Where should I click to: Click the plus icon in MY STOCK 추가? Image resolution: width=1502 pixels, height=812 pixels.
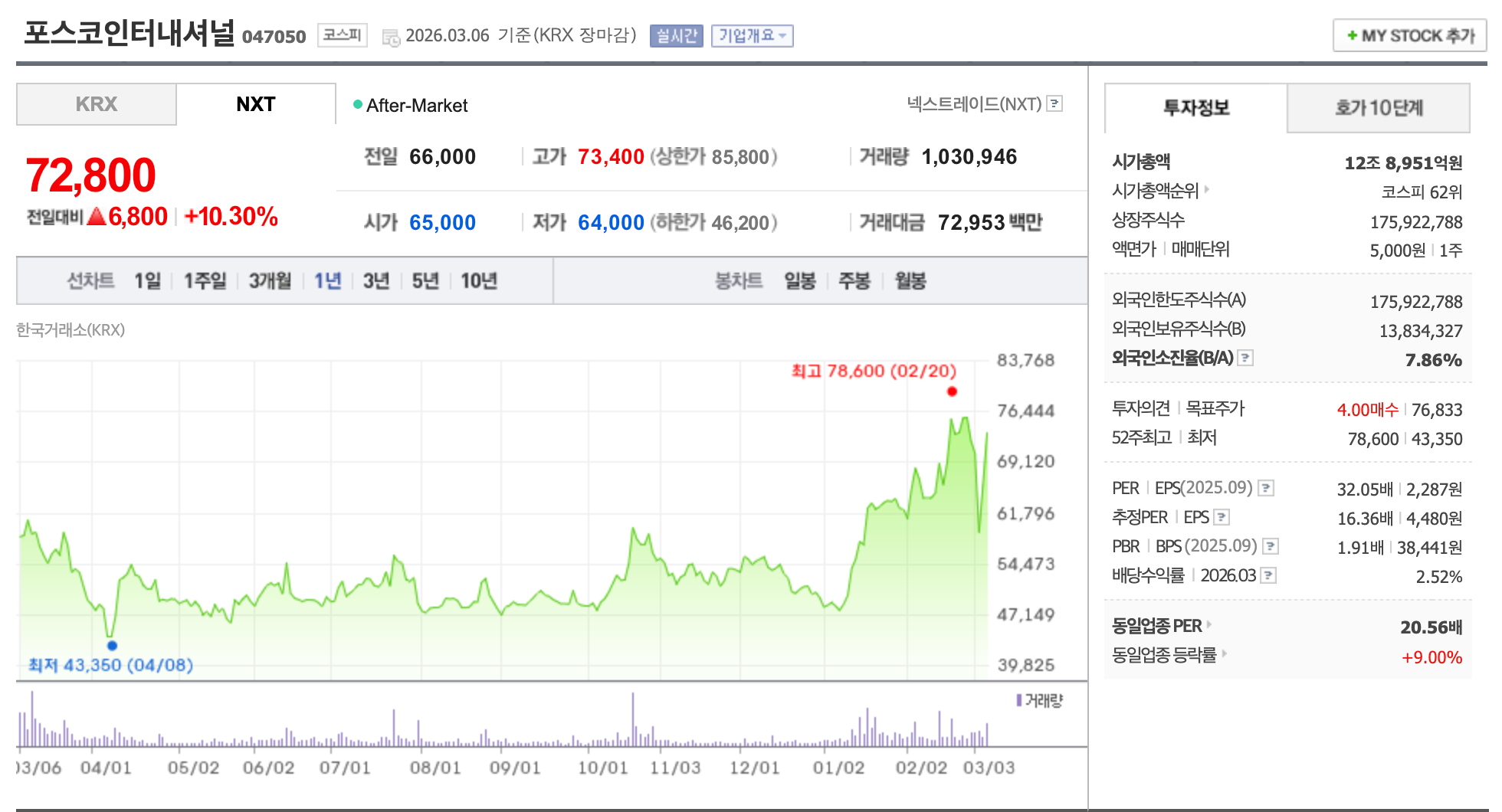[1352, 36]
